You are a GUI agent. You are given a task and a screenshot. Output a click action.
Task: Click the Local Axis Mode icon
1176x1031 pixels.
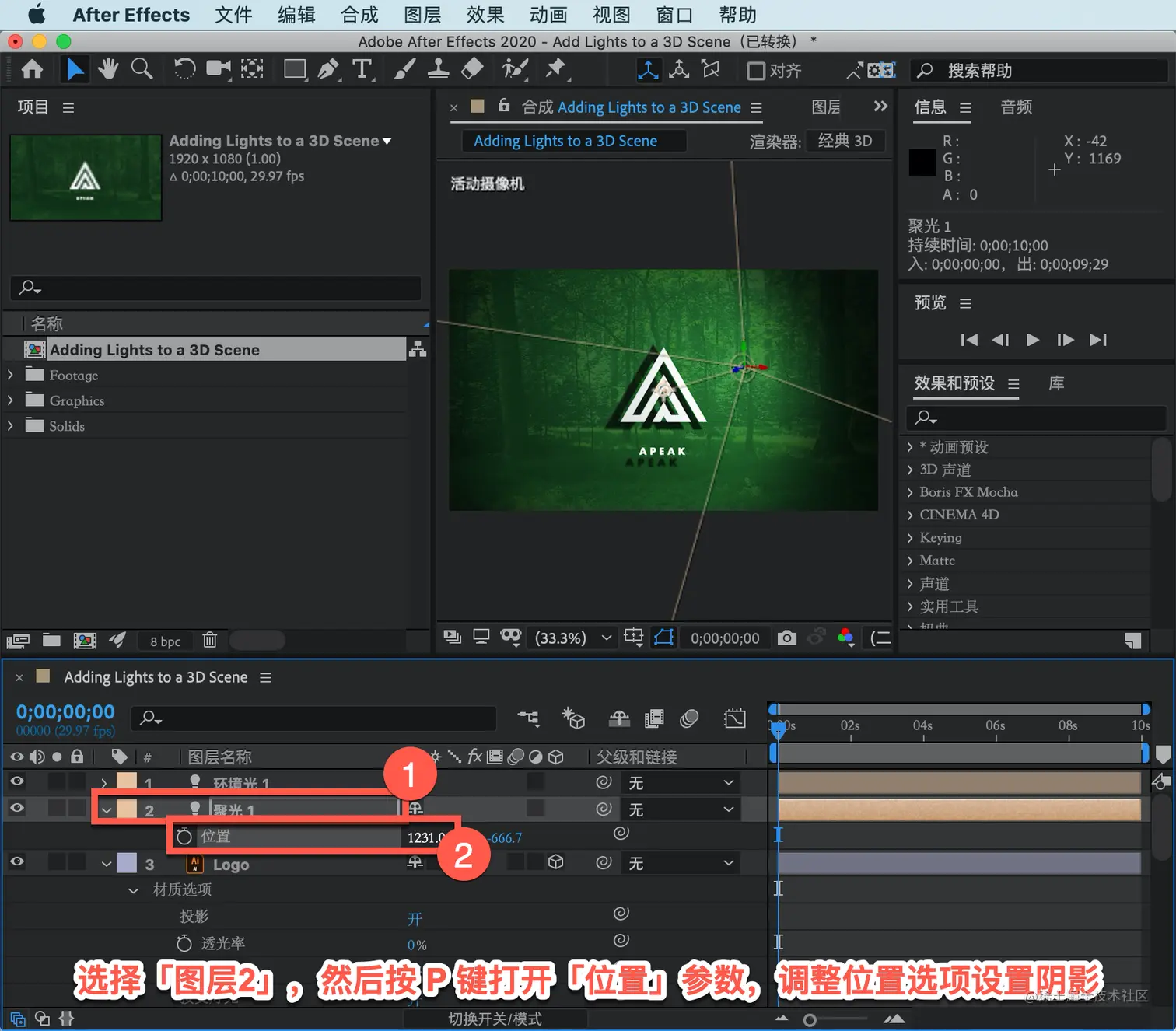click(x=648, y=70)
